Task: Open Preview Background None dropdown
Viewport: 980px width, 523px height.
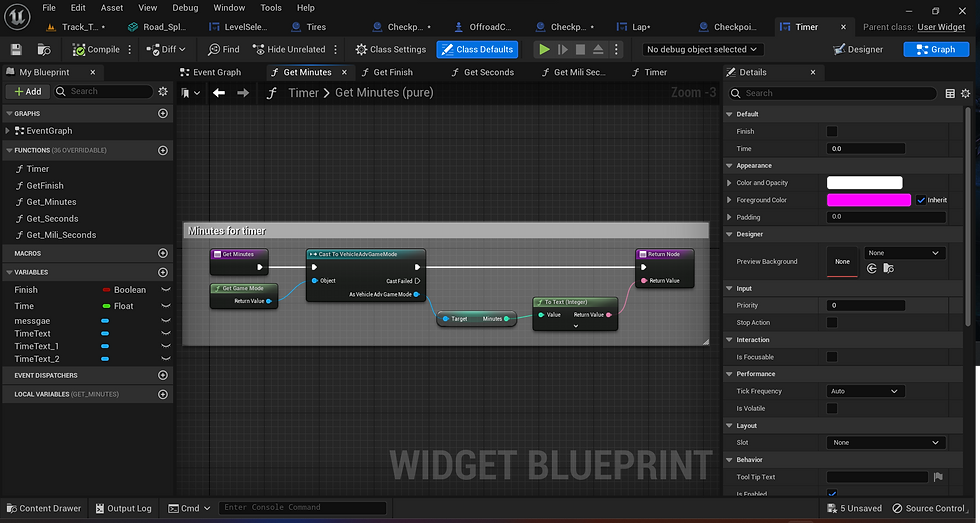Action: (904, 253)
